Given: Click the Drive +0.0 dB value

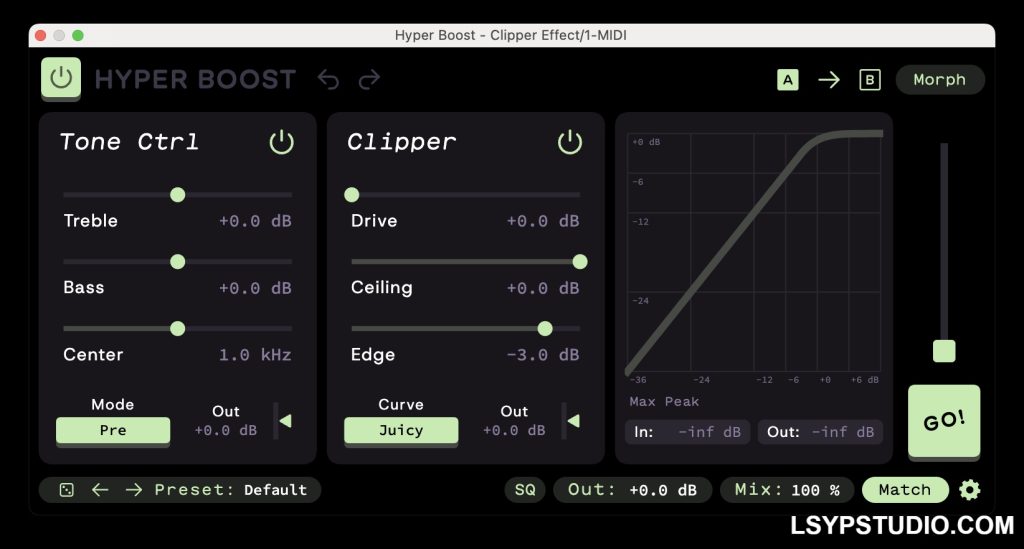Looking at the screenshot, I should pyautogui.click(x=543, y=221).
